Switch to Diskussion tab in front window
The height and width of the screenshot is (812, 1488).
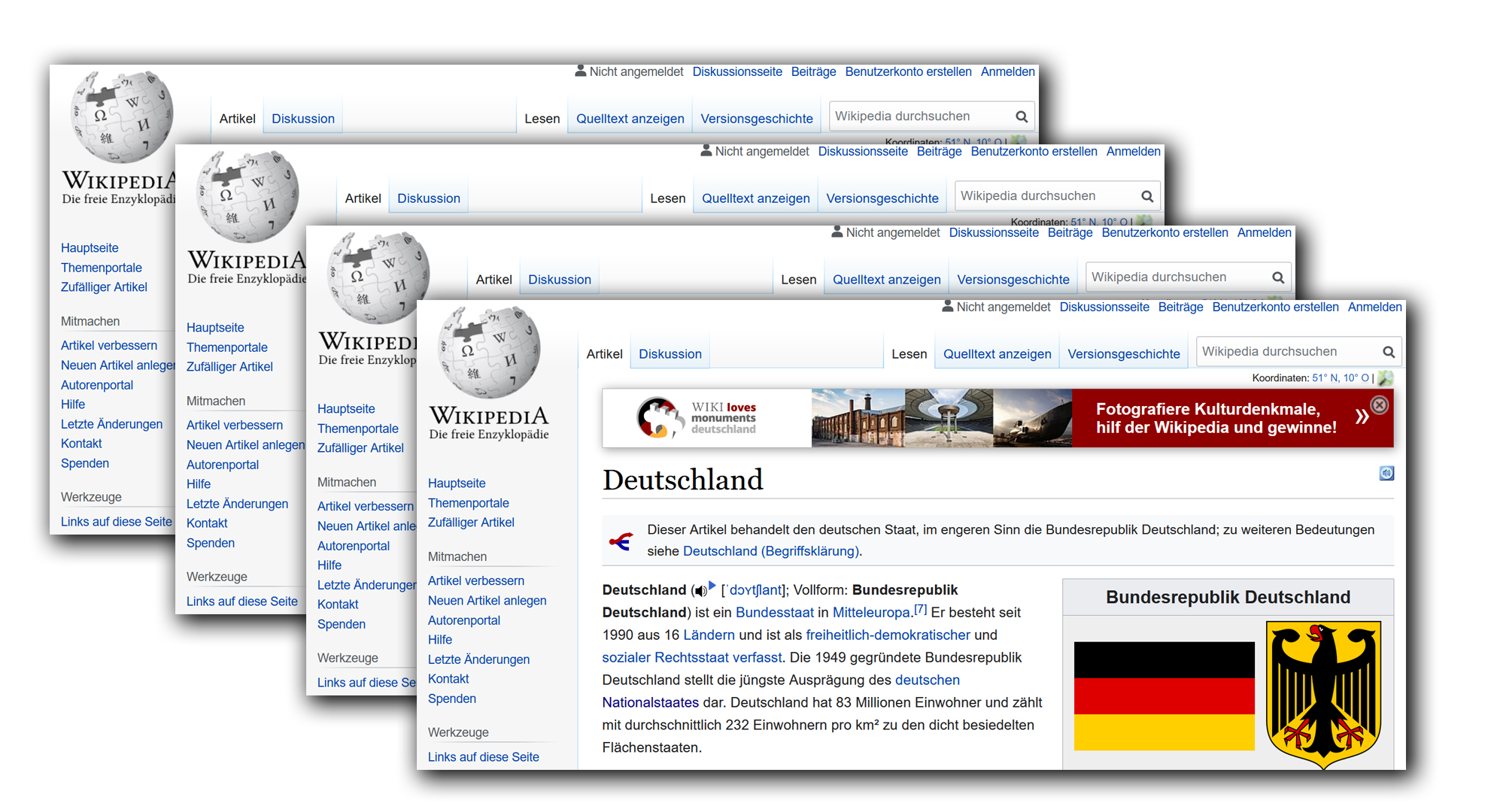click(x=670, y=354)
